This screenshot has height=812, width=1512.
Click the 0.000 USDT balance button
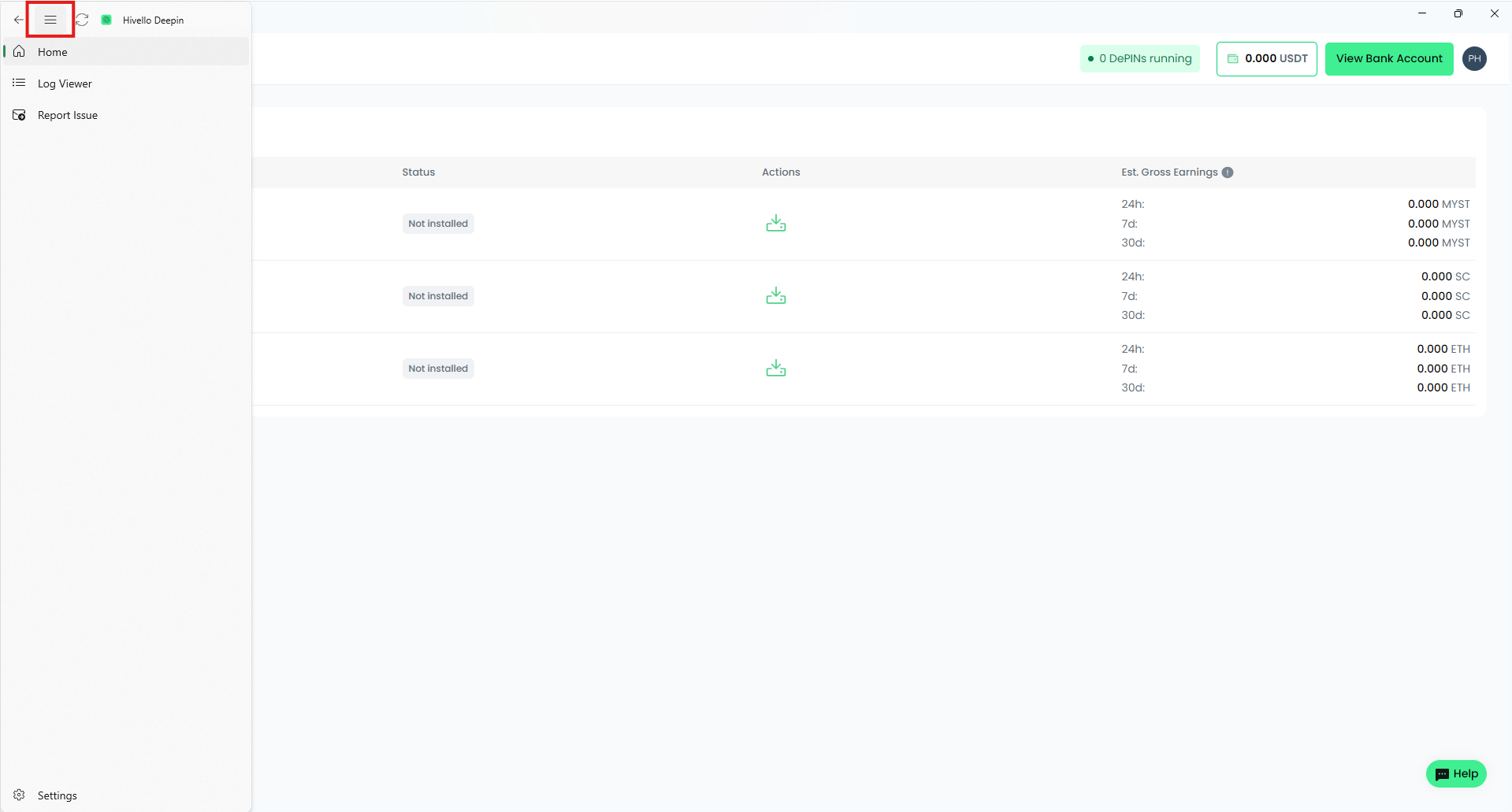click(x=1266, y=59)
